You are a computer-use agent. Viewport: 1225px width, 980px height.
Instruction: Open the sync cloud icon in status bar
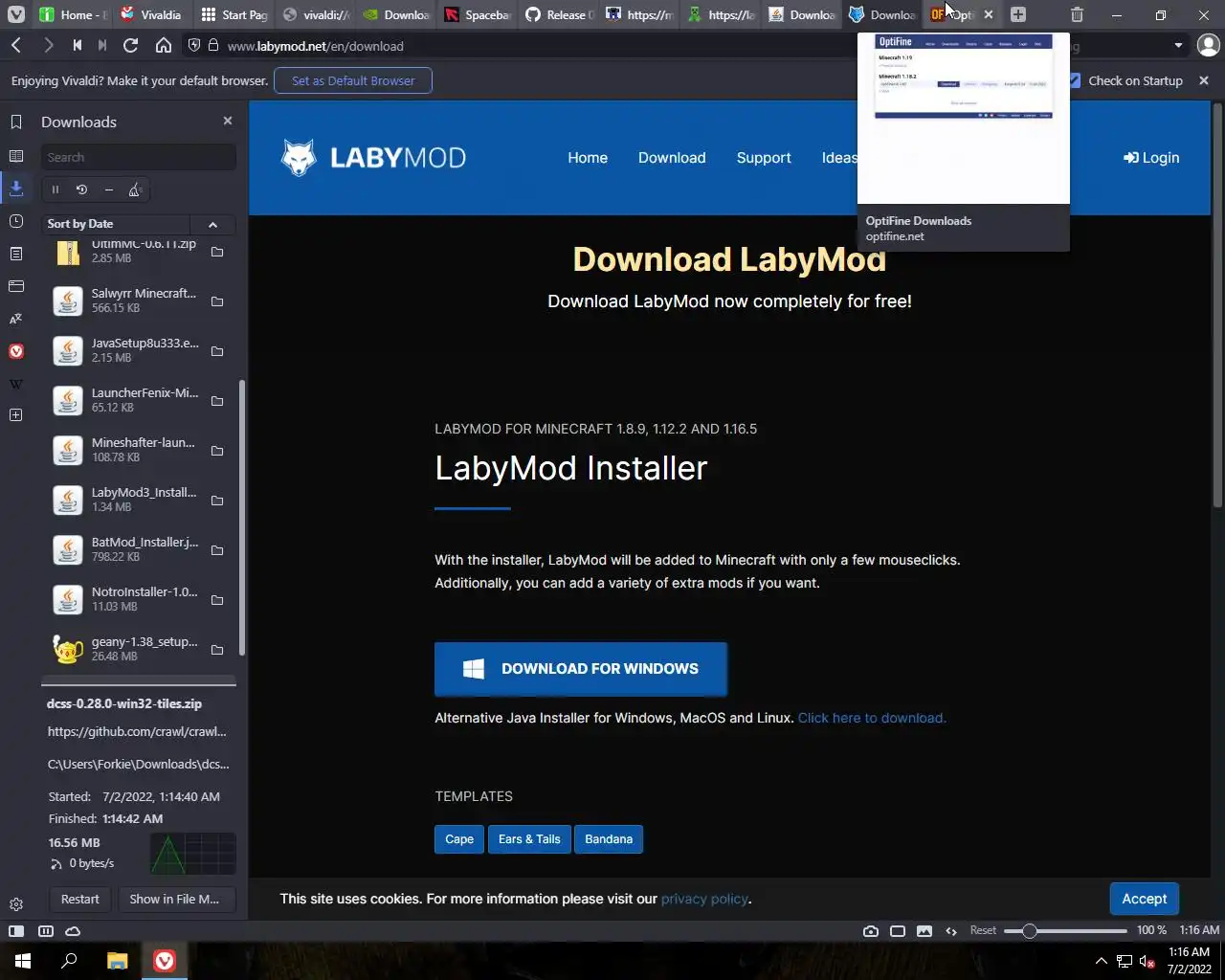point(73,931)
